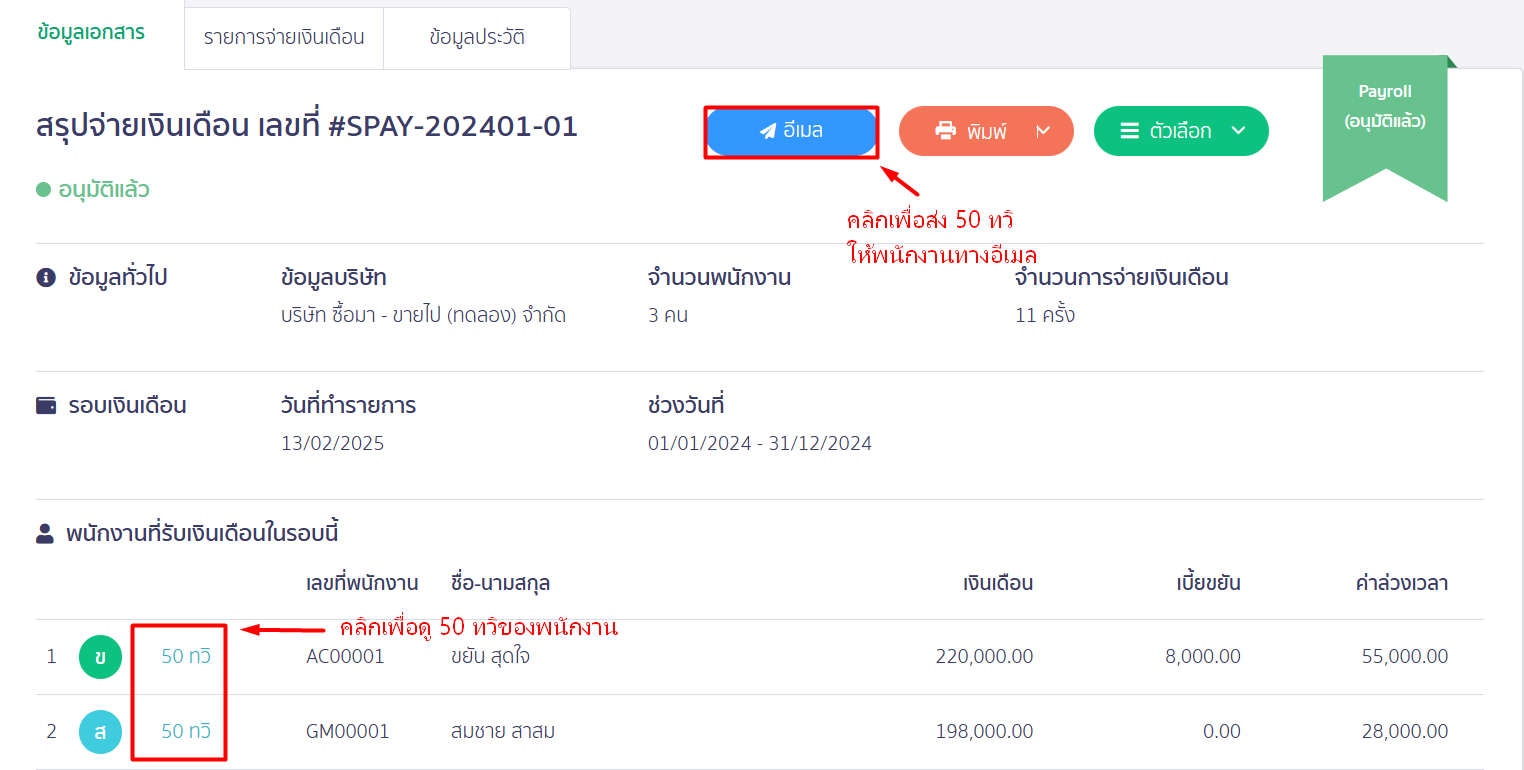Switch to the รายการจ่ายเงินเดือน tab

pos(283,37)
